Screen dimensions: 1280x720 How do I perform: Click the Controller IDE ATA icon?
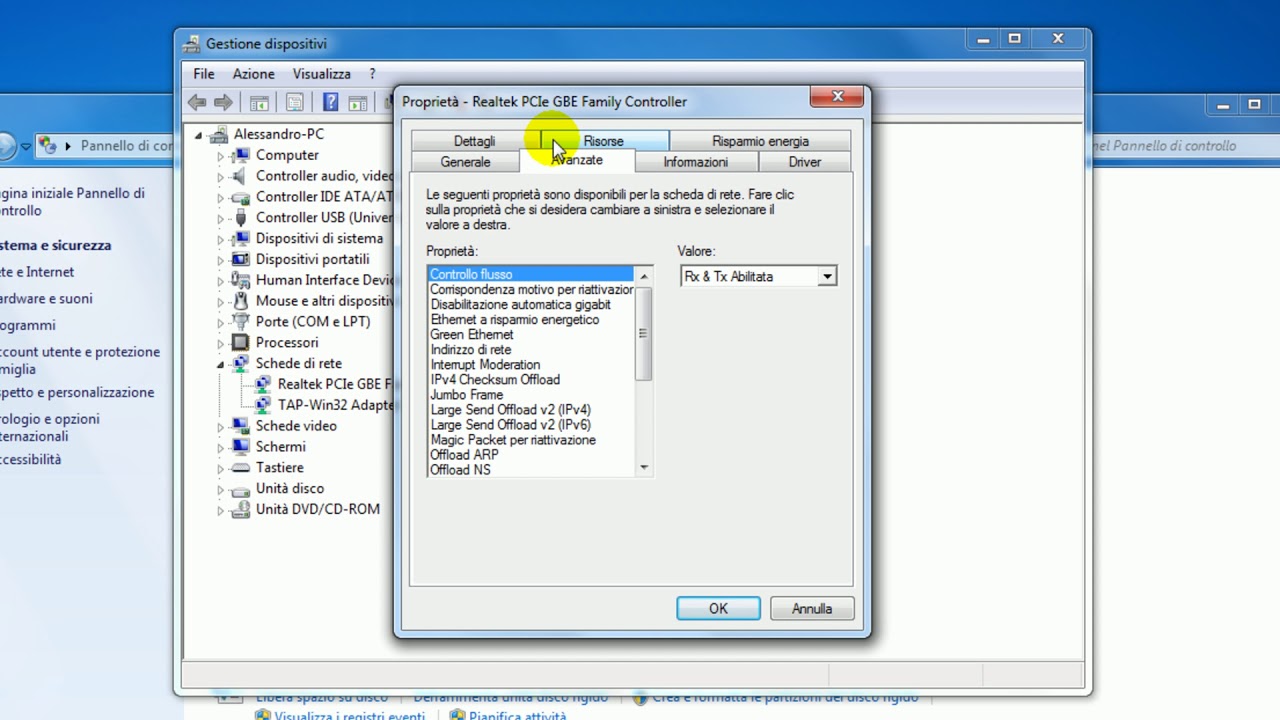[x=240, y=197]
